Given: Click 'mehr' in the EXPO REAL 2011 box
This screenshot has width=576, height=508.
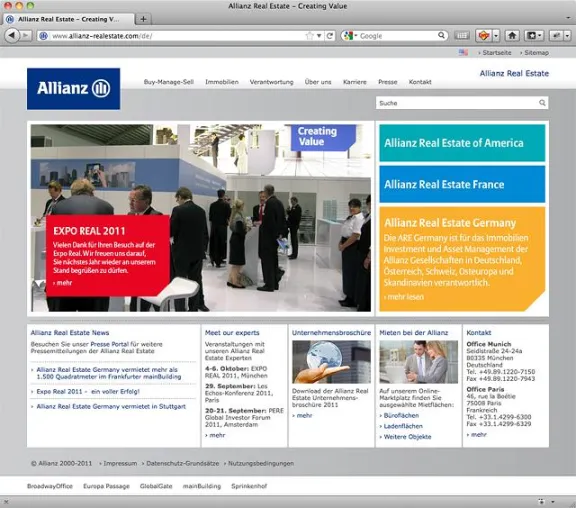Looking at the screenshot, I should pos(62,283).
